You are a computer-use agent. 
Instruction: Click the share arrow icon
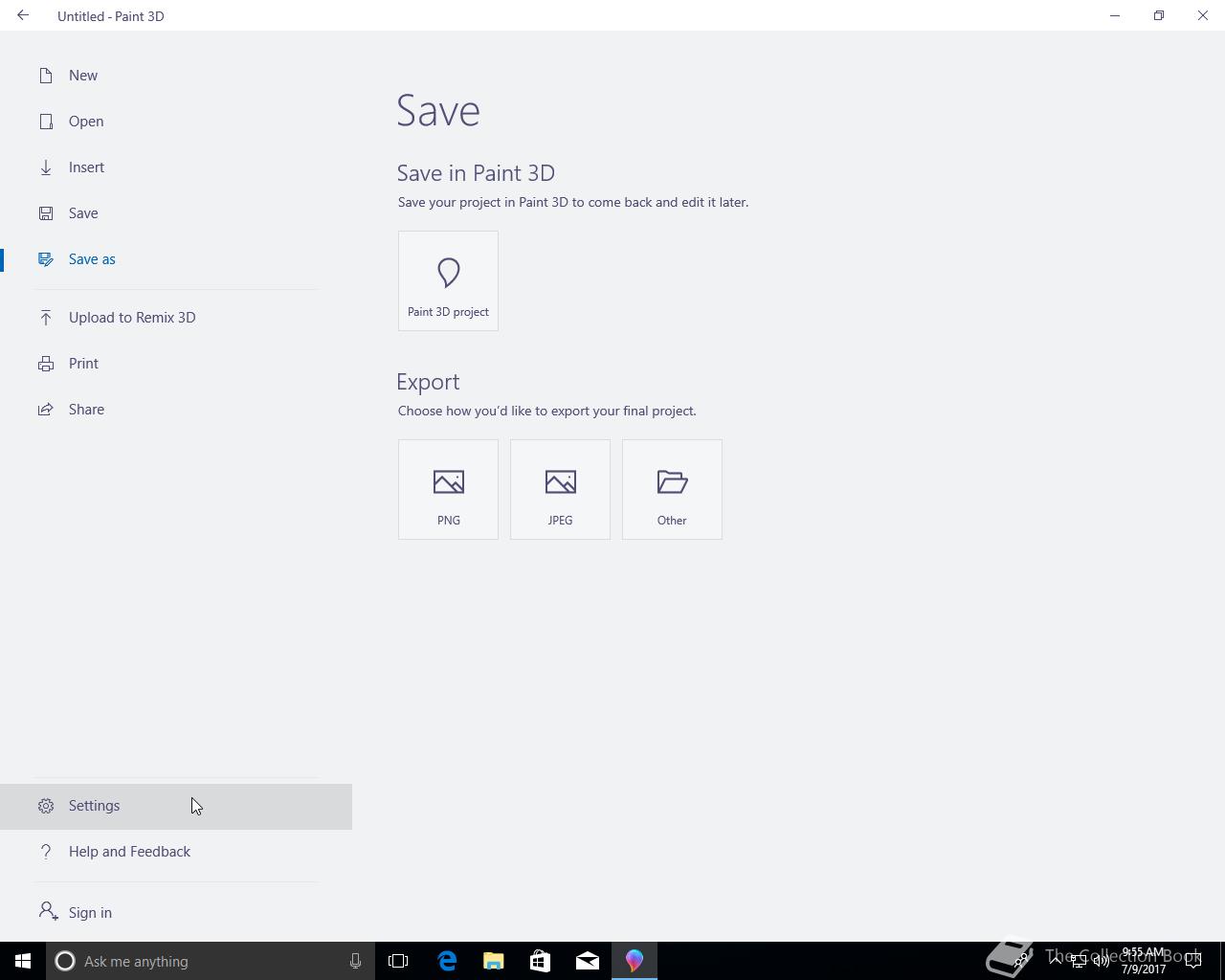click(x=46, y=410)
